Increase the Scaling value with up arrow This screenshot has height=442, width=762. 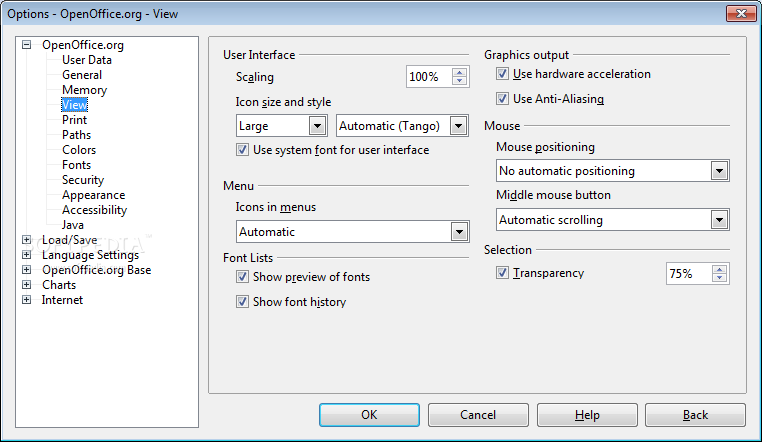click(459, 72)
